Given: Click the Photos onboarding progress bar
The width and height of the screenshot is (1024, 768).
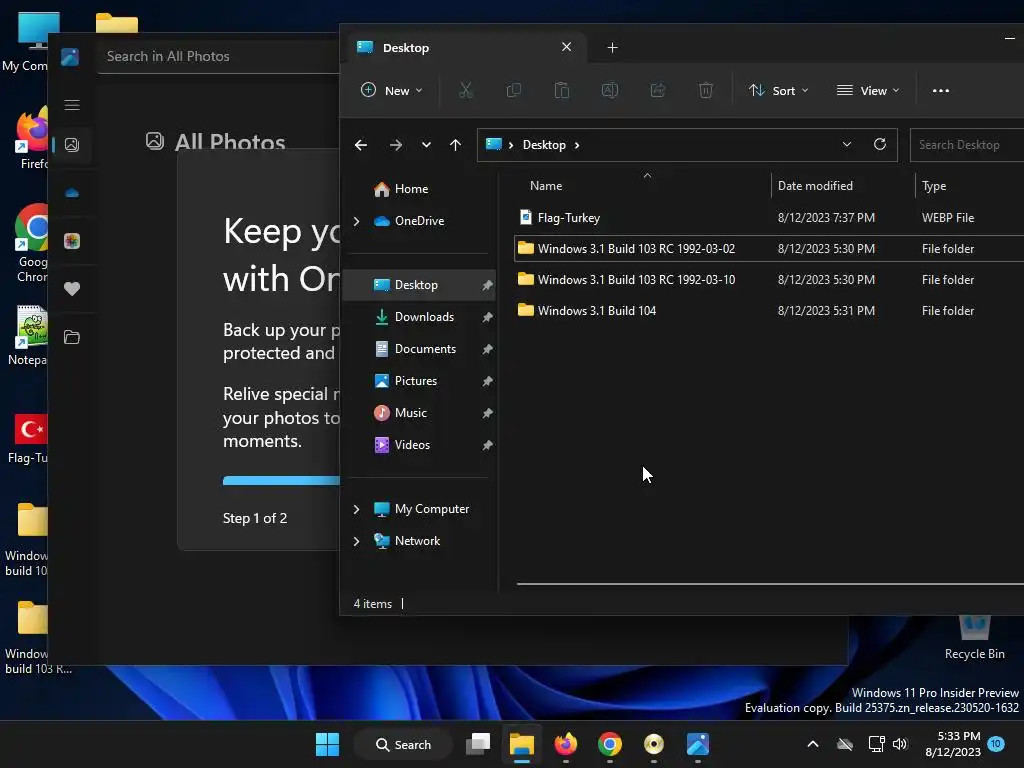Looking at the screenshot, I should (281, 481).
